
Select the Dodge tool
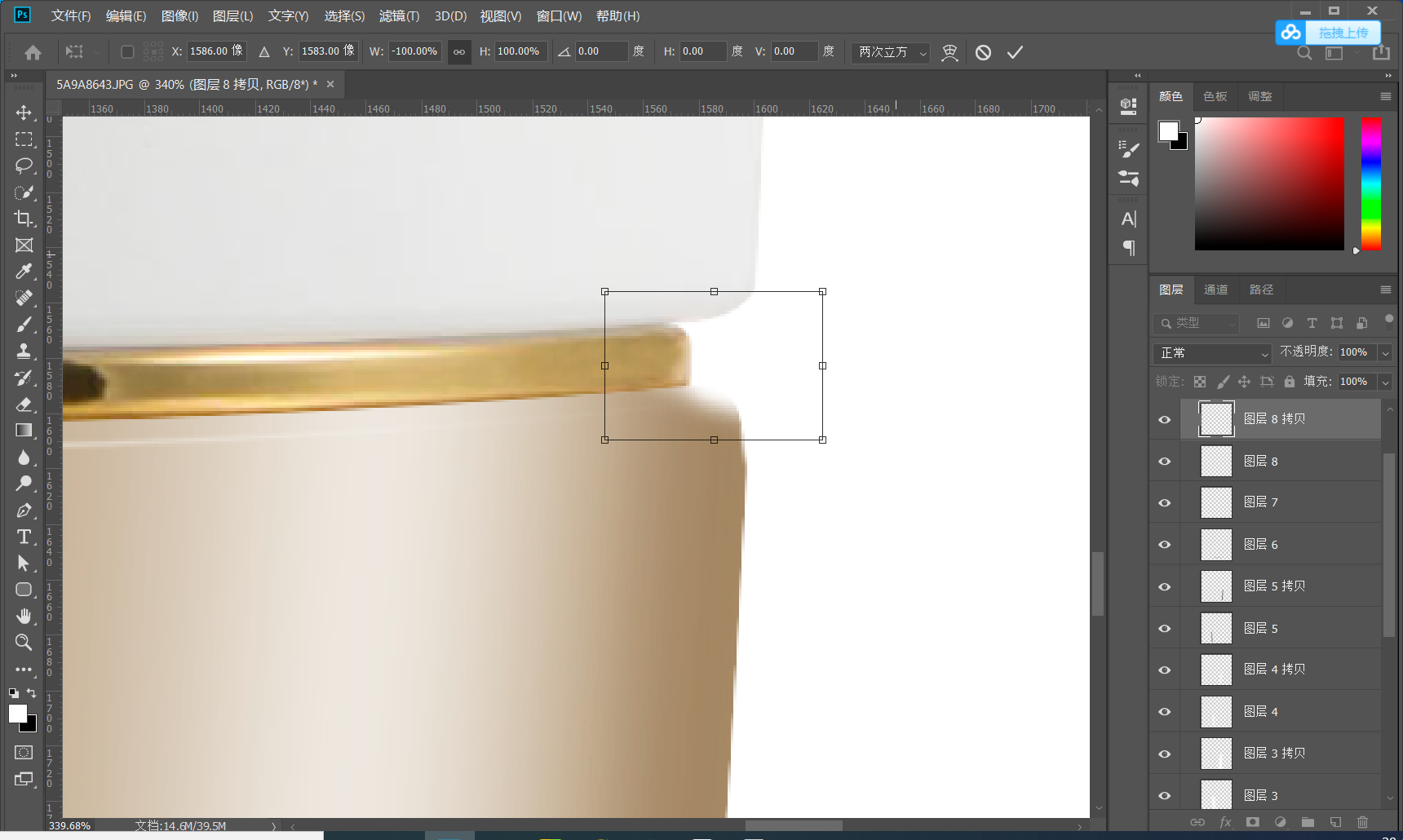pos(24,484)
